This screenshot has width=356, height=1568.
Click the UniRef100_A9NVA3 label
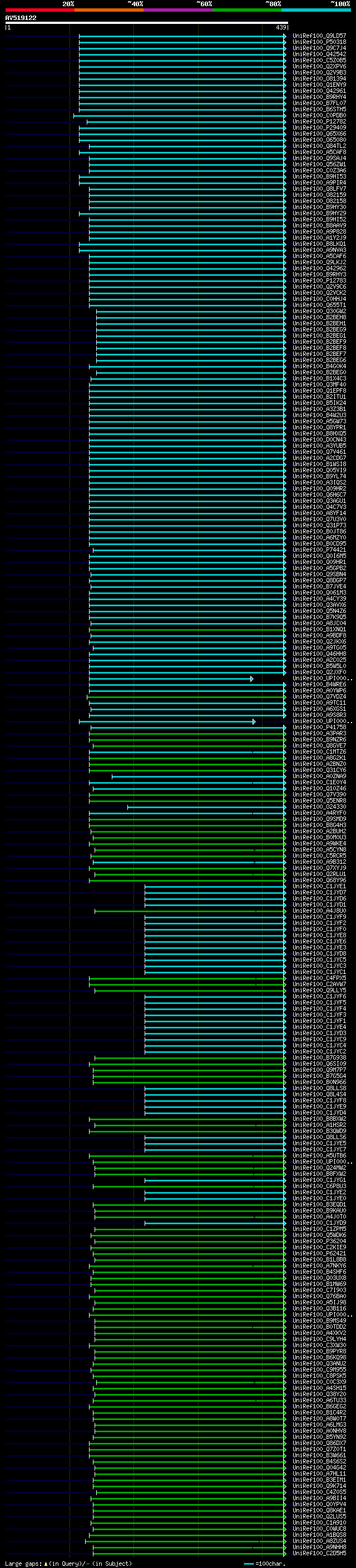pos(319,250)
